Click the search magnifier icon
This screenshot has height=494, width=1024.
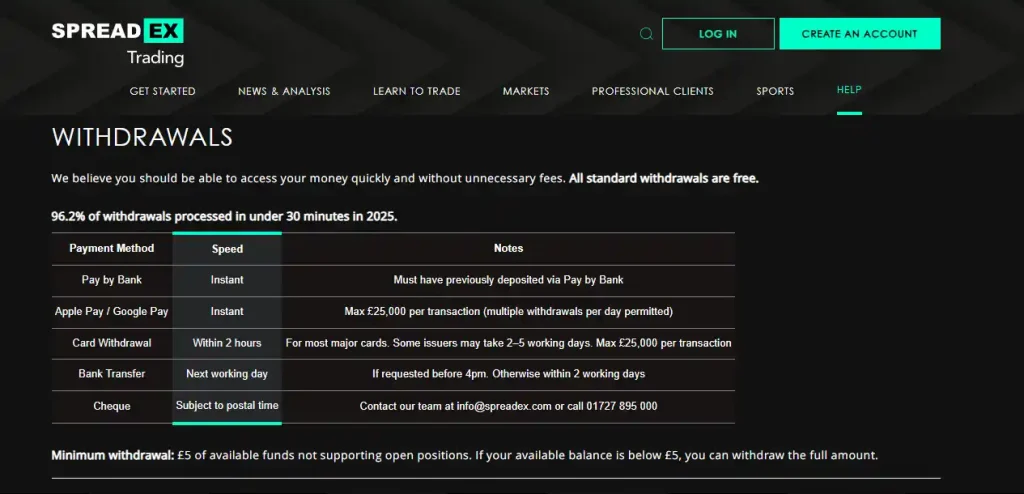[646, 33]
